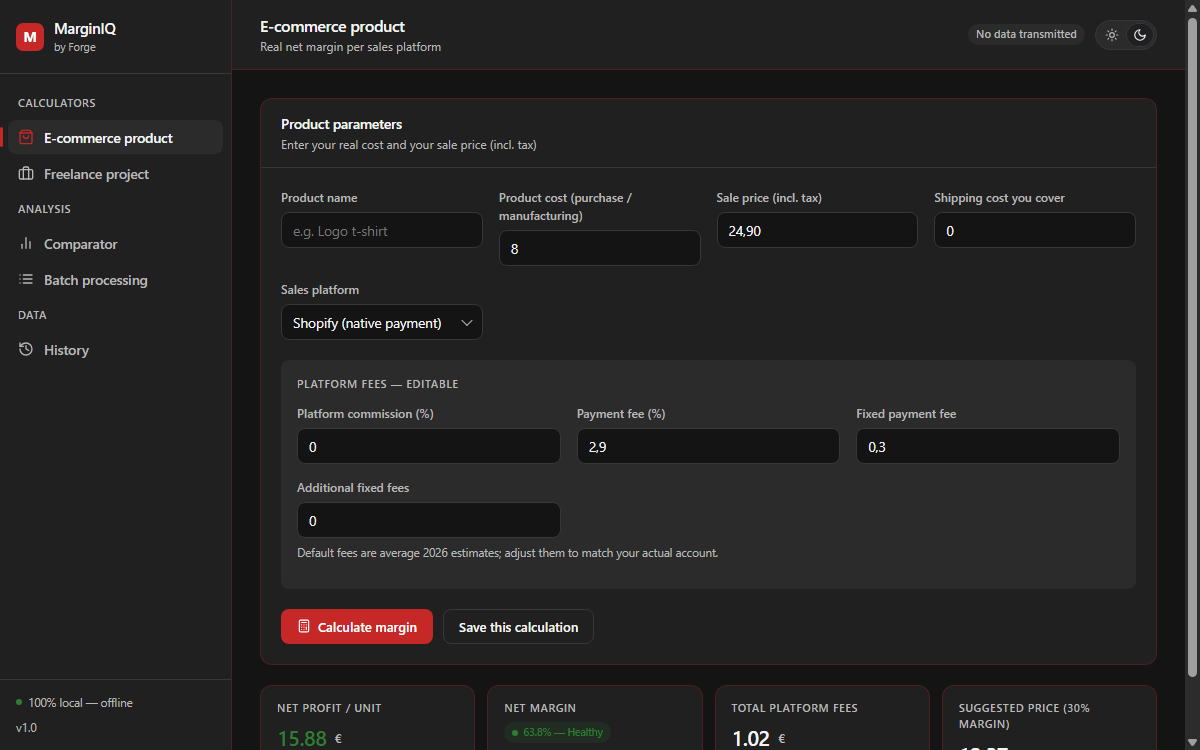Click Save this calculation

[x=518, y=627]
